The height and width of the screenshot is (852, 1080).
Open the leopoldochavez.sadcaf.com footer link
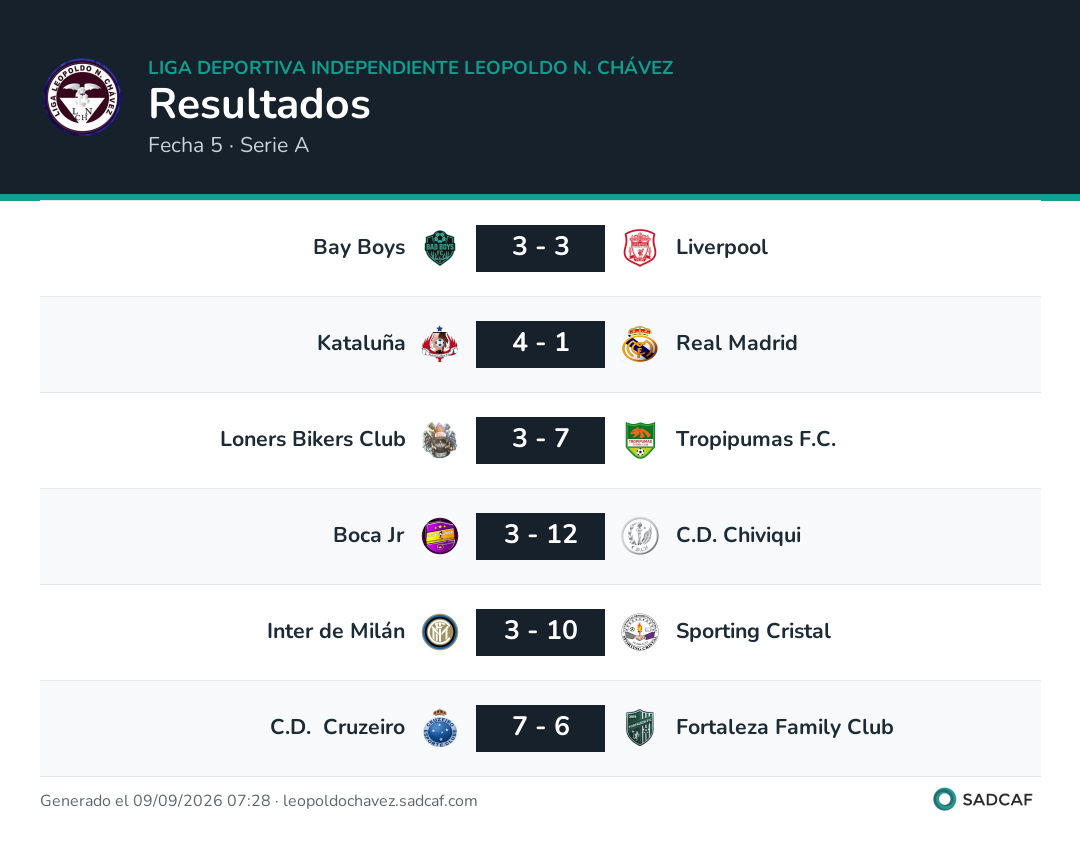click(380, 801)
